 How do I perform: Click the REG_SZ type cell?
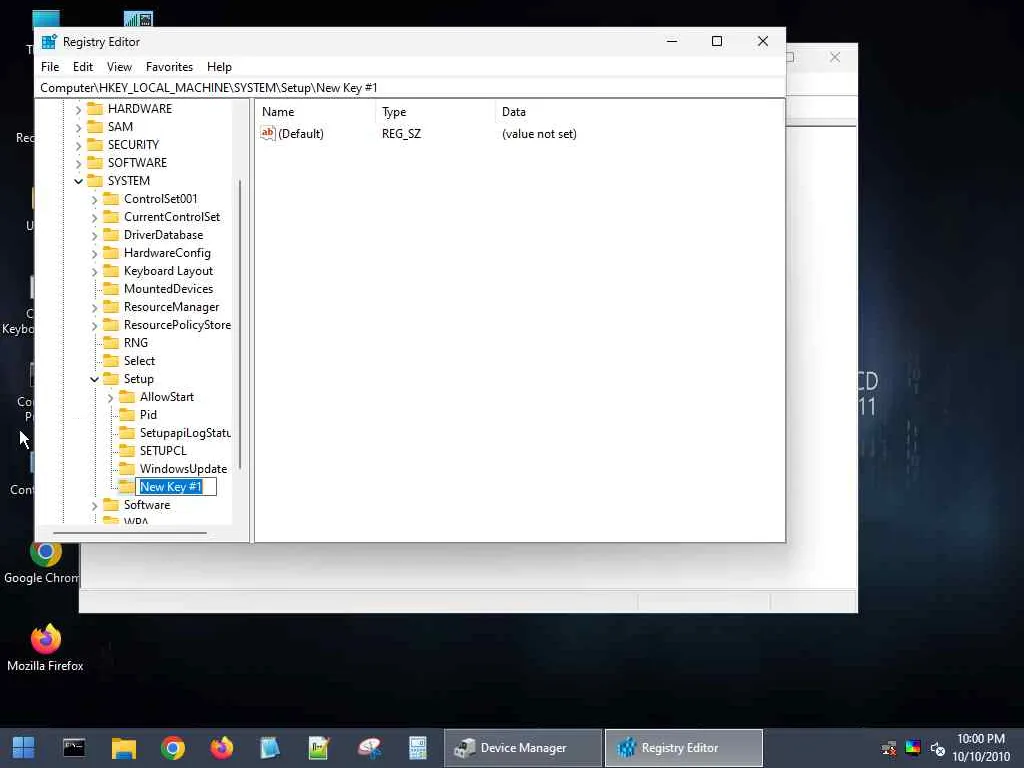click(x=402, y=134)
